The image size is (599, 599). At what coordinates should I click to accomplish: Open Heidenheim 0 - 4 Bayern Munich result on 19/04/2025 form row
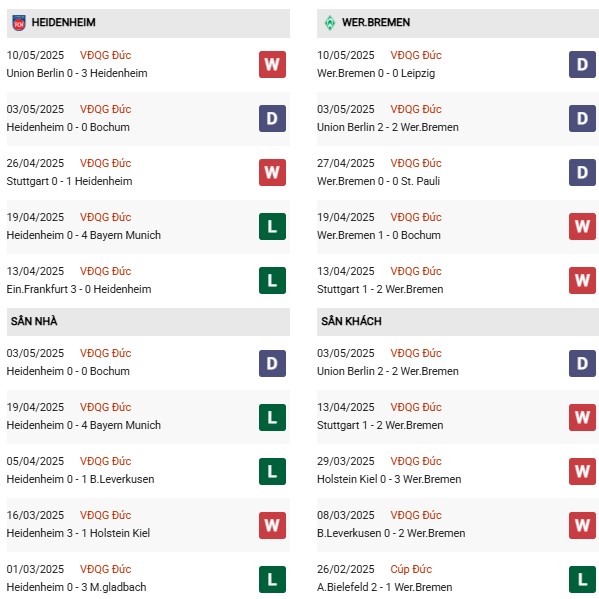[x=84, y=235]
